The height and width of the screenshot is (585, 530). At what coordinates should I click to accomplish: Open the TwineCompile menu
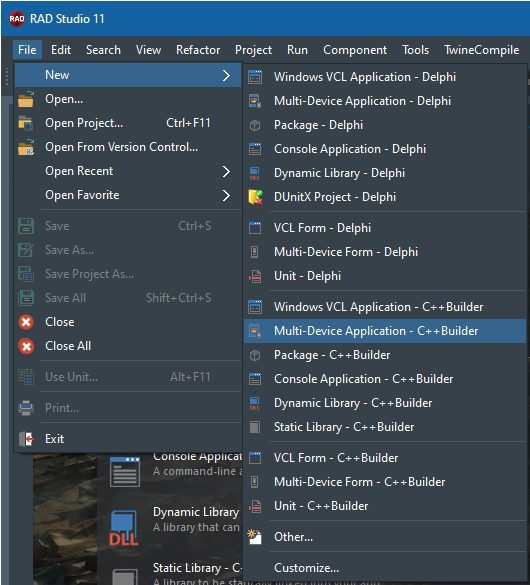pos(482,50)
